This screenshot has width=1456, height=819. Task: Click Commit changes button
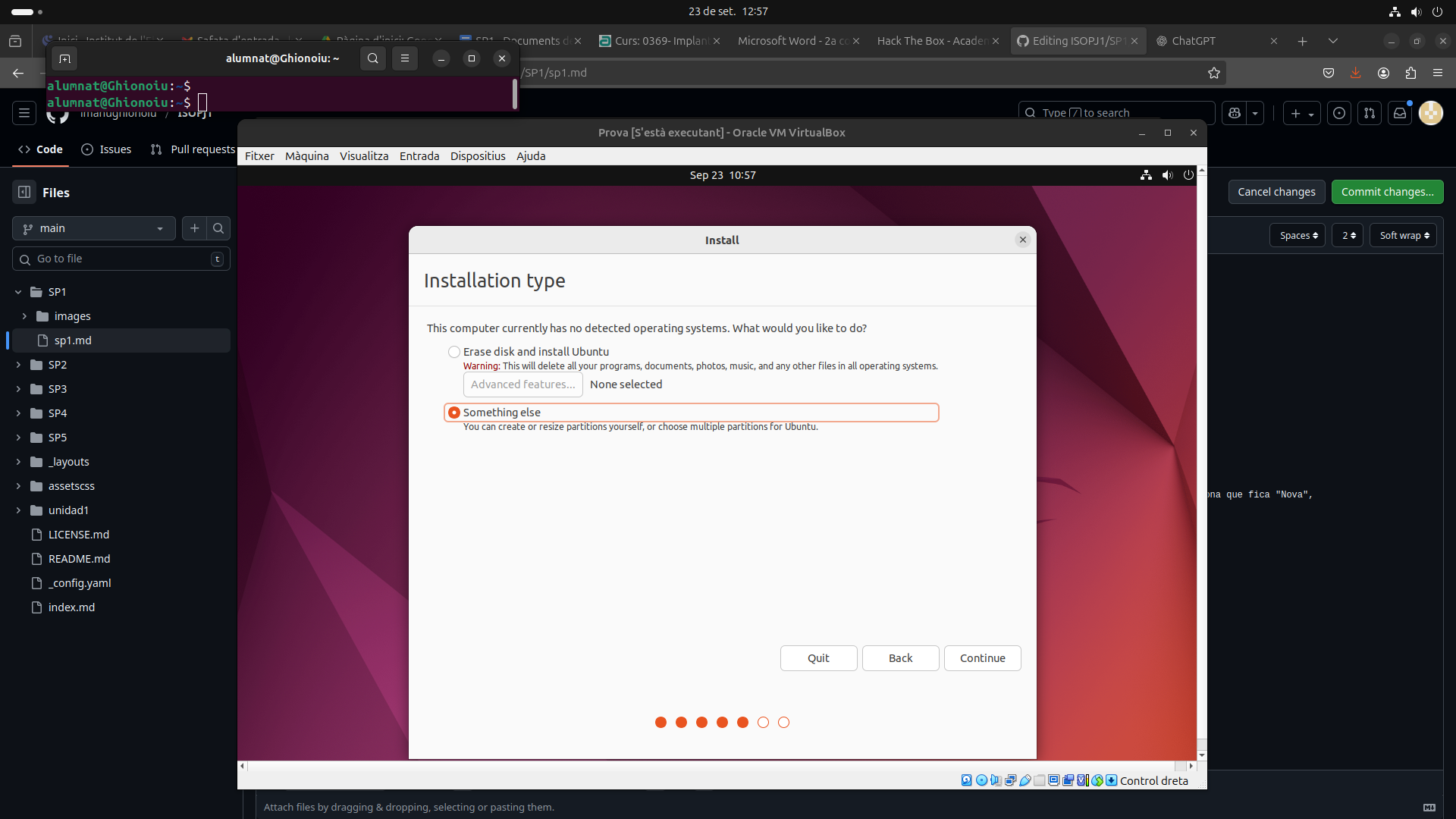(x=1386, y=192)
